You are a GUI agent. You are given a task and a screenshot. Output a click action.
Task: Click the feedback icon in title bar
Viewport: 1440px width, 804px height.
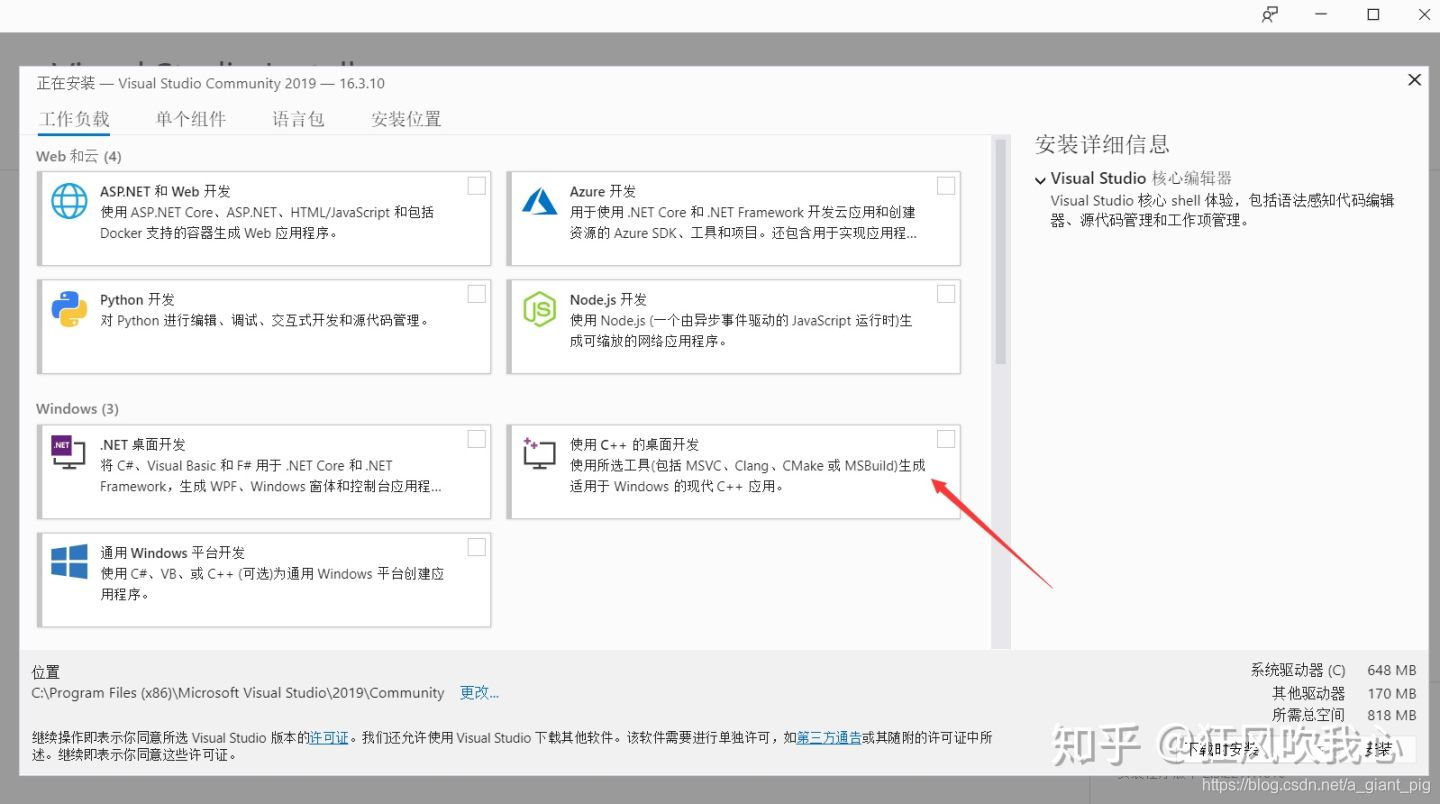[x=1269, y=15]
